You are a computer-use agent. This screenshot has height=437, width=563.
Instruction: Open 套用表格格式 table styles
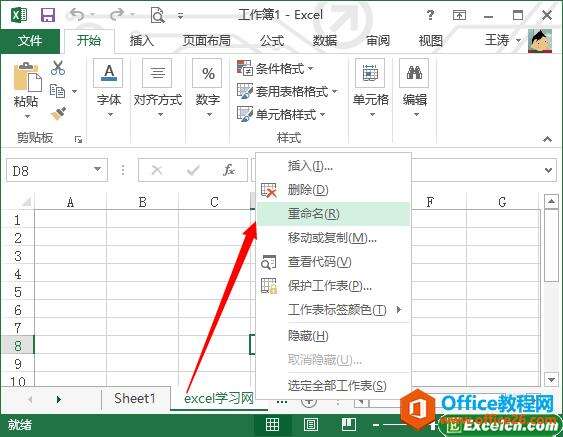[x=287, y=91]
